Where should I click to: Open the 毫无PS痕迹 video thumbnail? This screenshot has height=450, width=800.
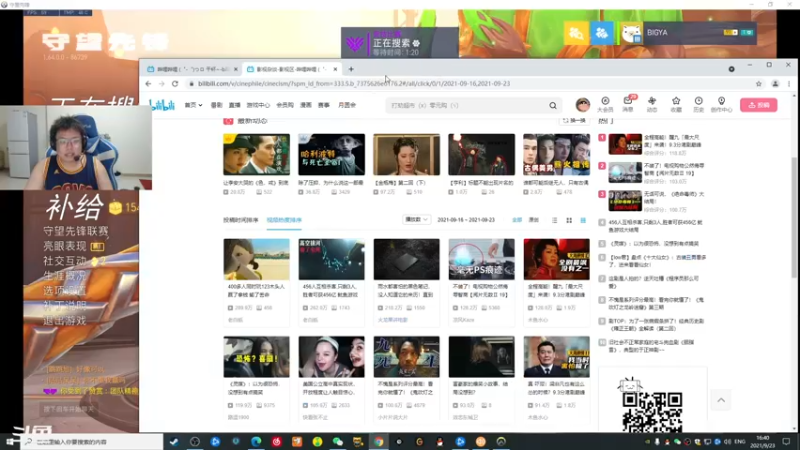(482, 259)
